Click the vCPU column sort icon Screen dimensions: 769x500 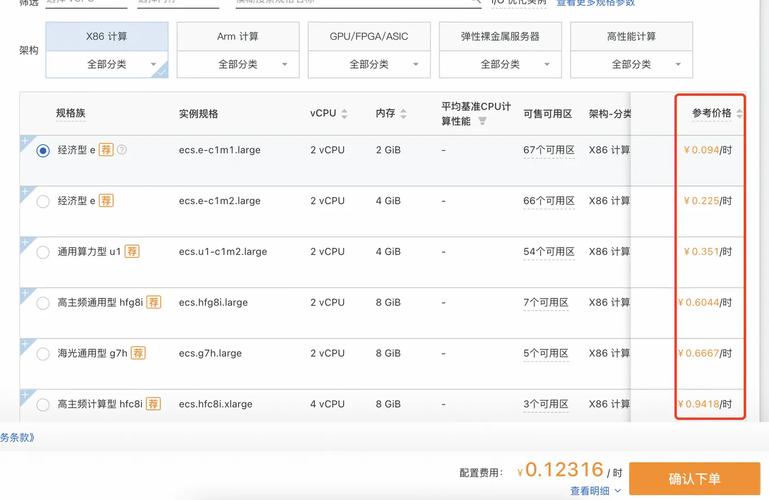click(x=345, y=114)
